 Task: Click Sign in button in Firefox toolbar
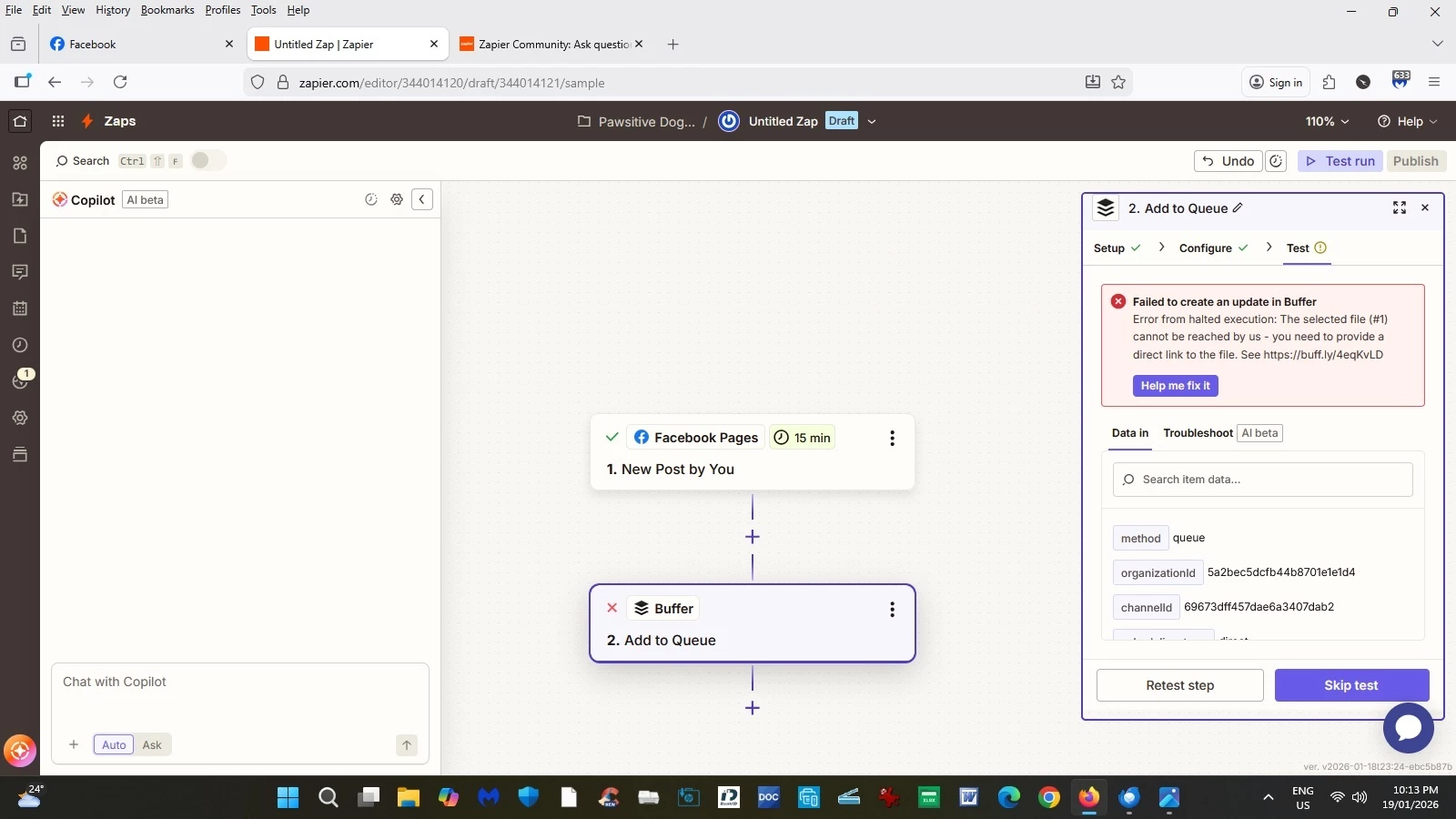click(1276, 82)
